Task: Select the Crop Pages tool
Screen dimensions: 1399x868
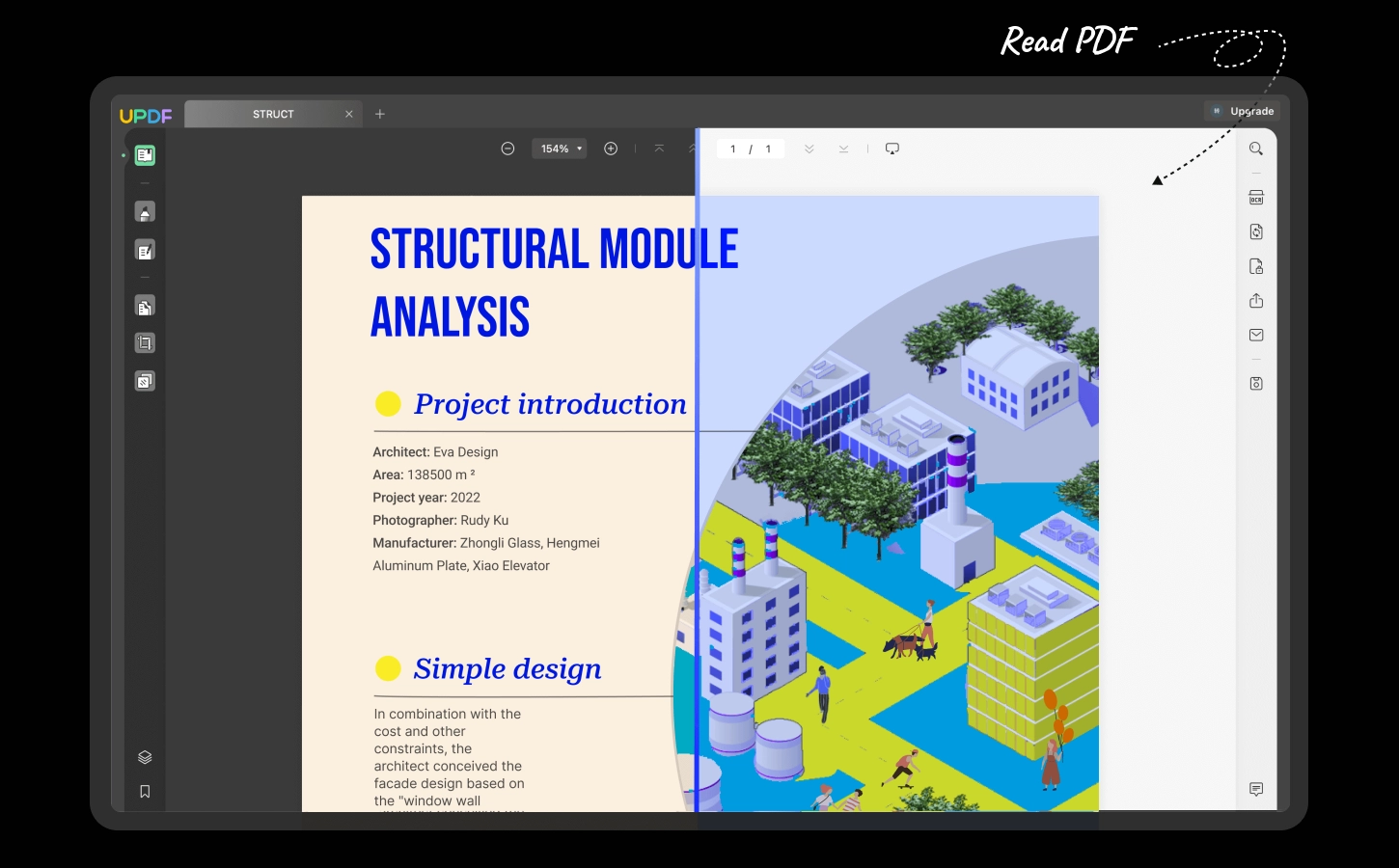Action: (x=145, y=343)
